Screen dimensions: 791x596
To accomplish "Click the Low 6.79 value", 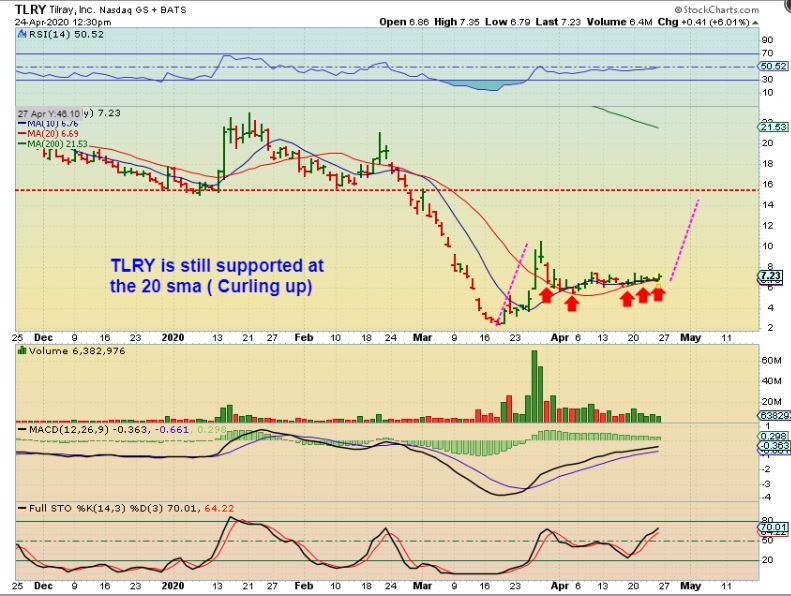I will click(507, 22).
